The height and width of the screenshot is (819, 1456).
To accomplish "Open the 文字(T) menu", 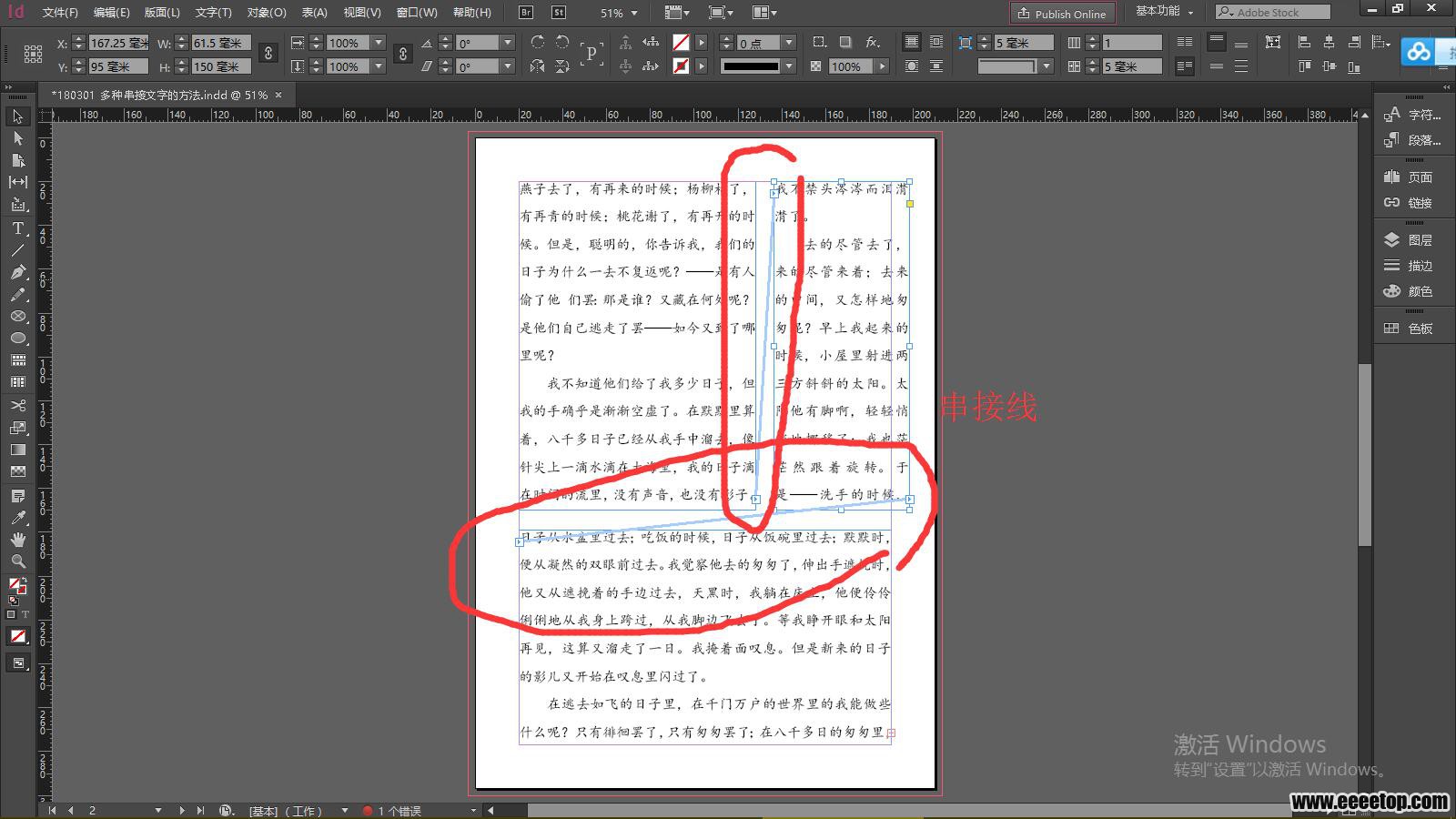I will click(x=213, y=13).
